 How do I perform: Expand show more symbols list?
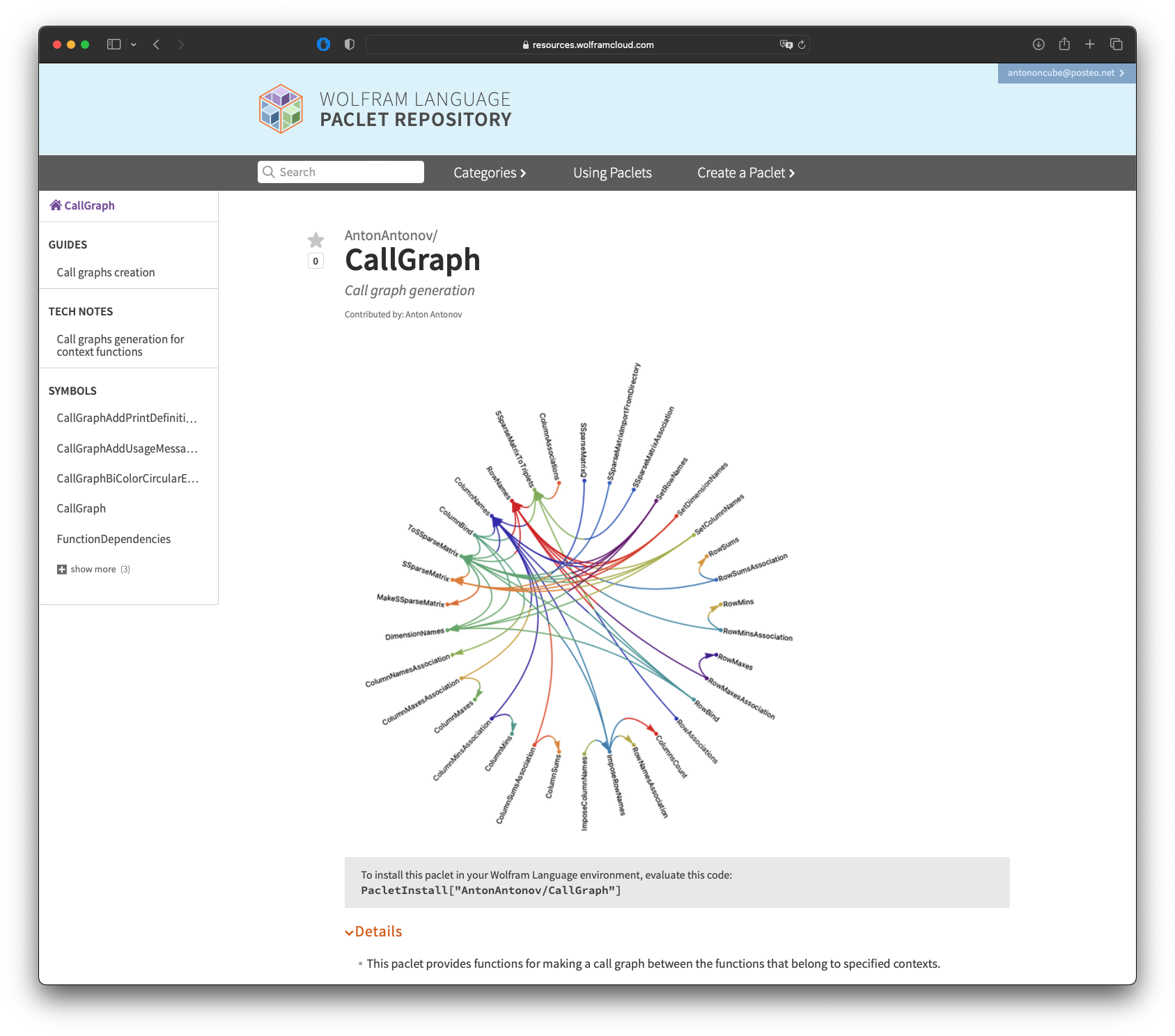[x=93, y=569]
